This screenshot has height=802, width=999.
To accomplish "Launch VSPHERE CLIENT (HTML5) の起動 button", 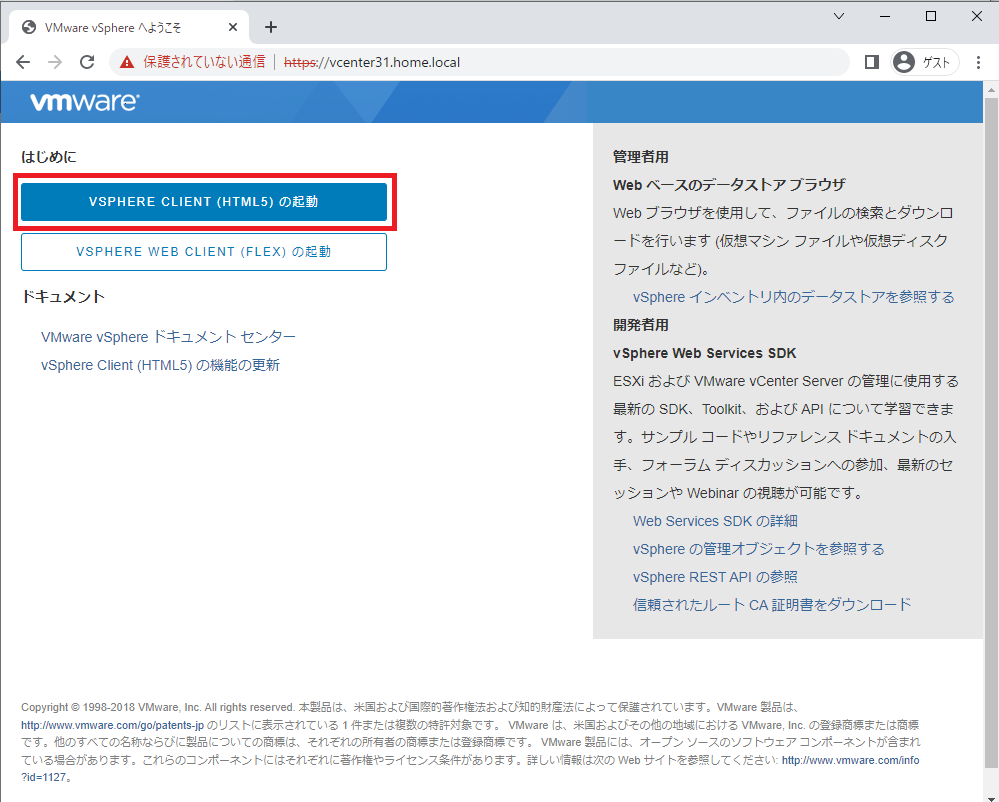I will (204, 202).
